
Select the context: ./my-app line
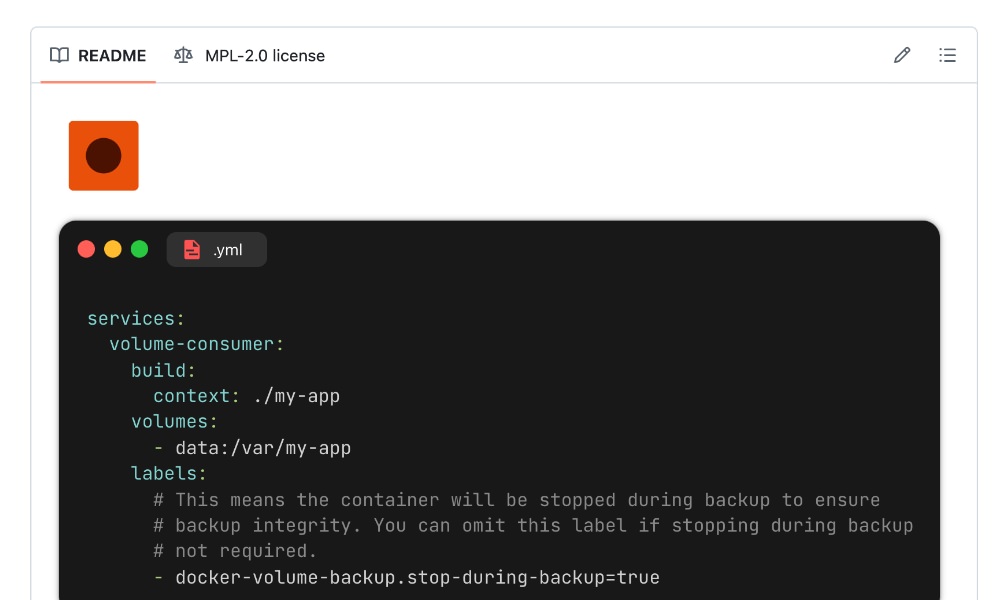pos(247,395)
